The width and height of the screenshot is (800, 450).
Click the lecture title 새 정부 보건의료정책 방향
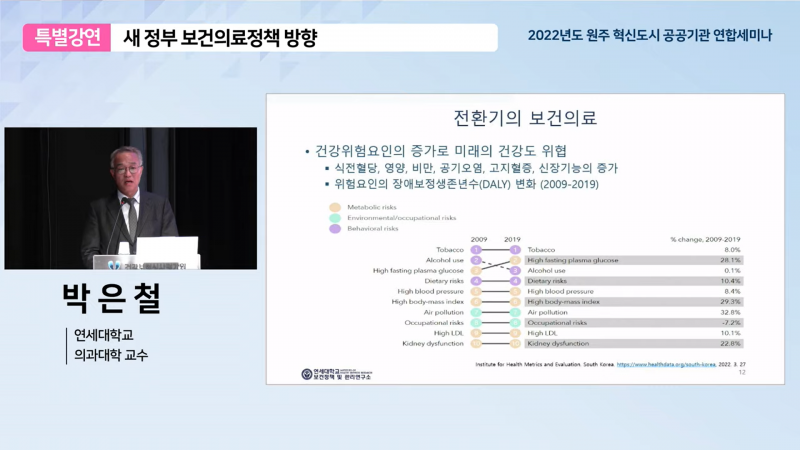219,38
